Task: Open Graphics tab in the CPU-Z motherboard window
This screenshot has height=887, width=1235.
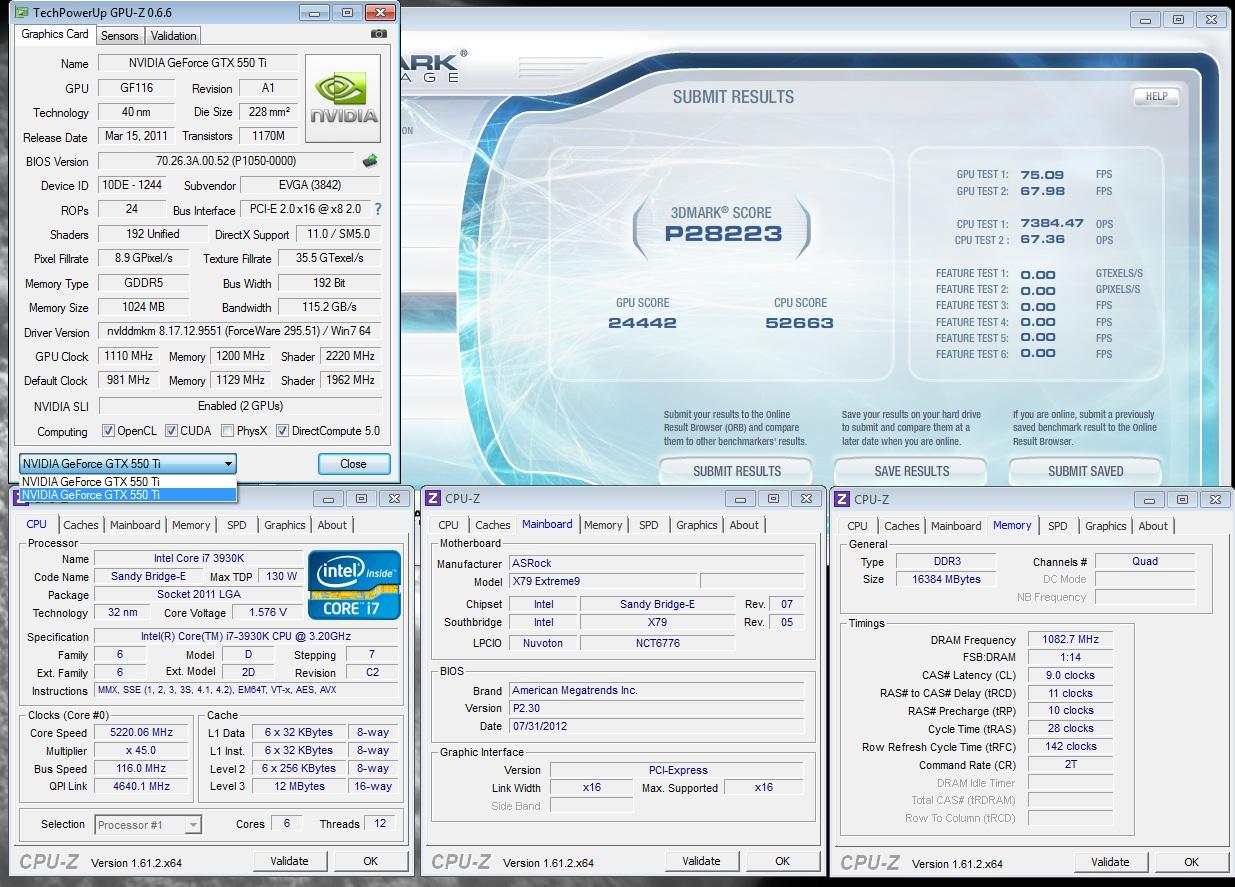Action: tap(697, 525)
